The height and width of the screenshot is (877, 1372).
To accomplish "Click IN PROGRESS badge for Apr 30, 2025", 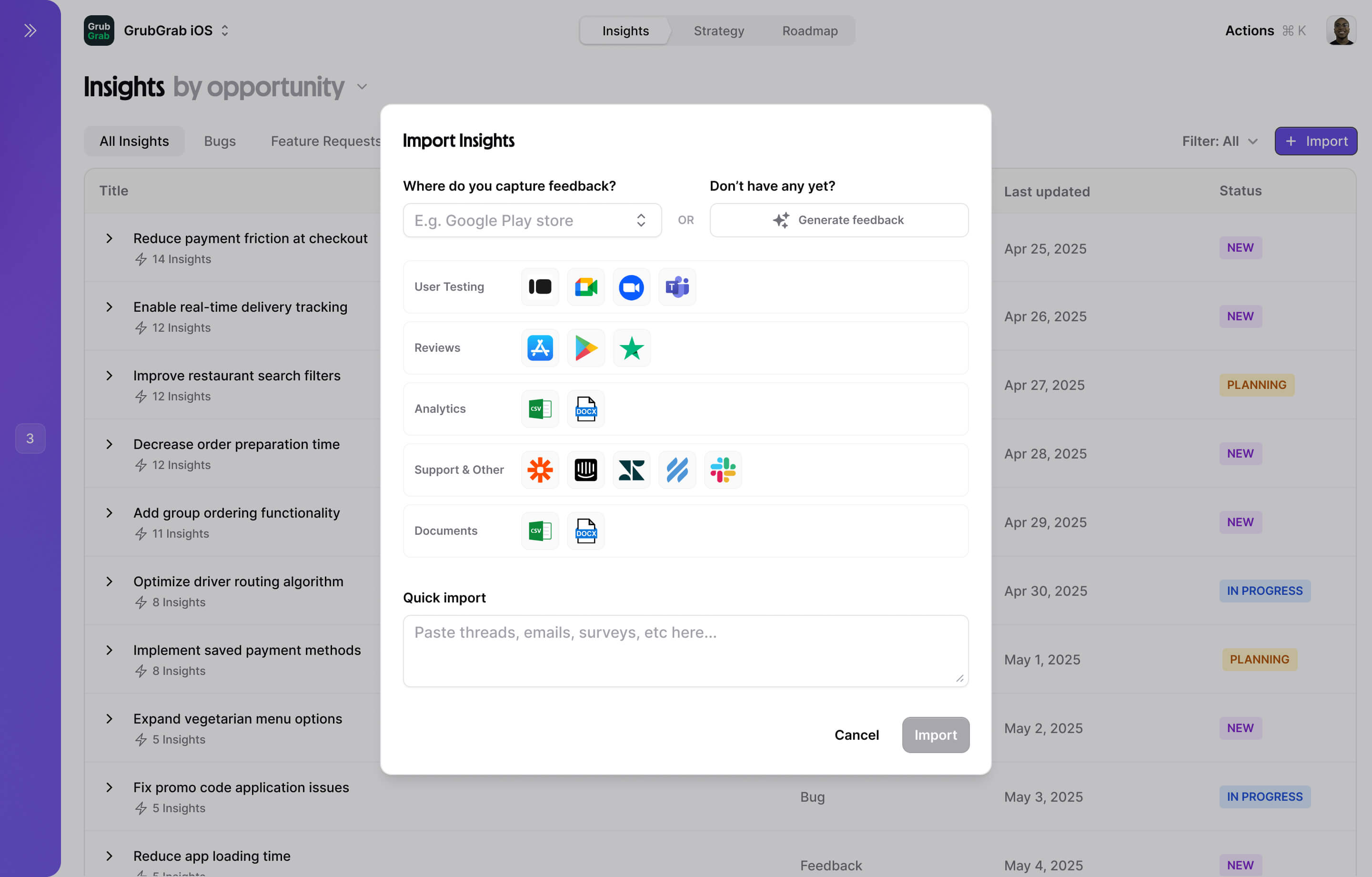I will click(x=1264, y=591).
